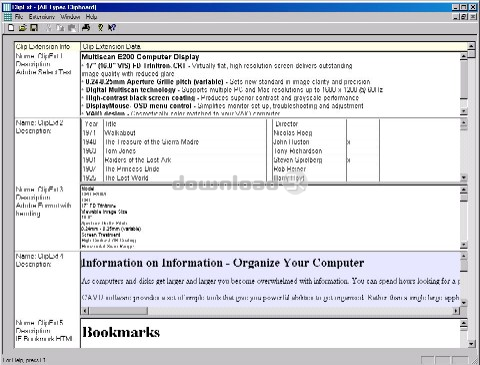Click the Open folder toolbar icon

pos(22,28)
